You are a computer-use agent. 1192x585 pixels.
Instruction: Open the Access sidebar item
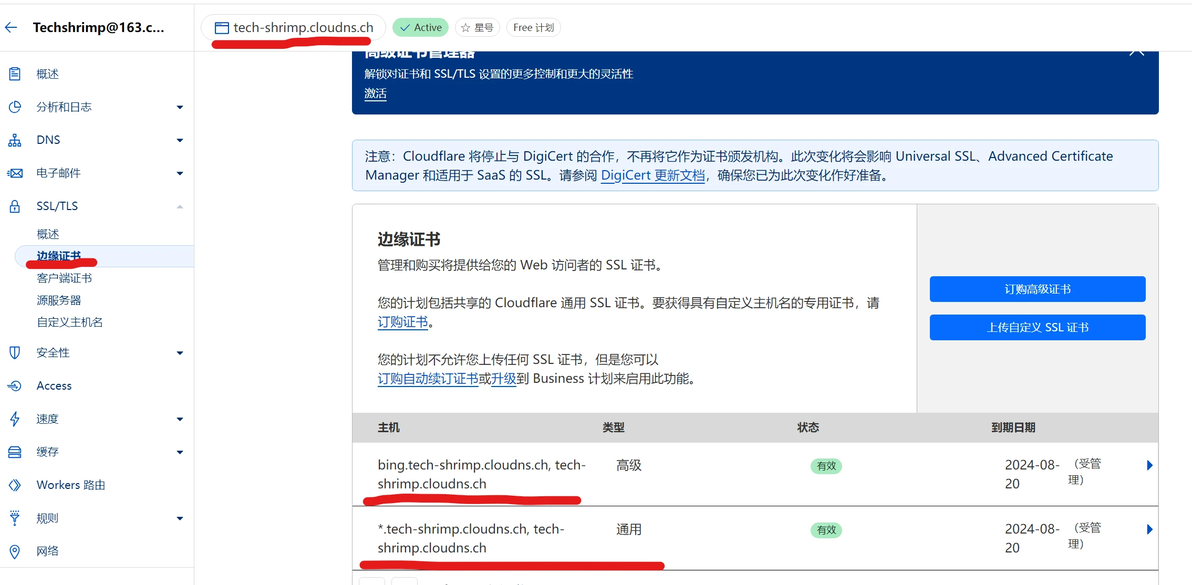point(54,386)
